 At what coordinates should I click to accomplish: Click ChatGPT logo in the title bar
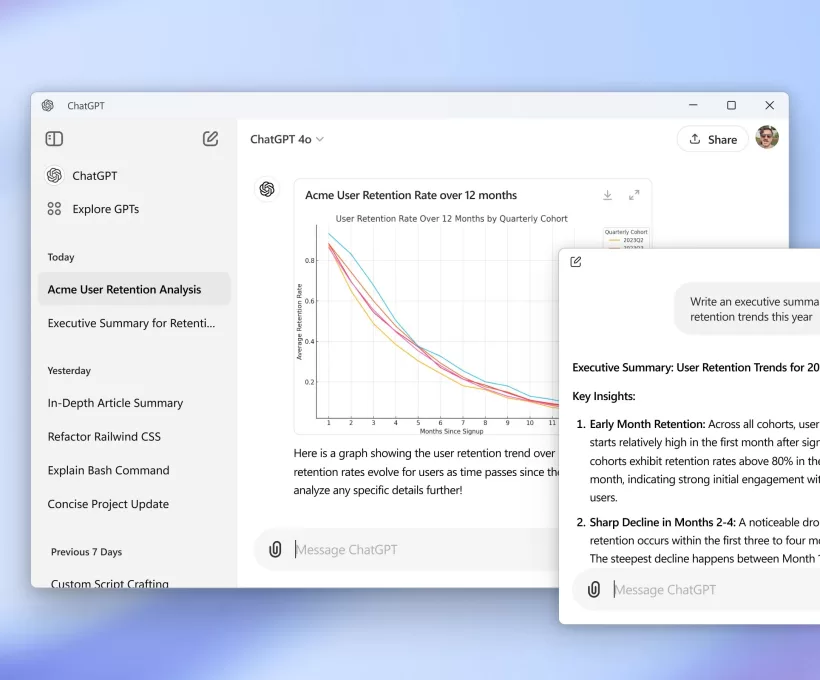[48, 106]
